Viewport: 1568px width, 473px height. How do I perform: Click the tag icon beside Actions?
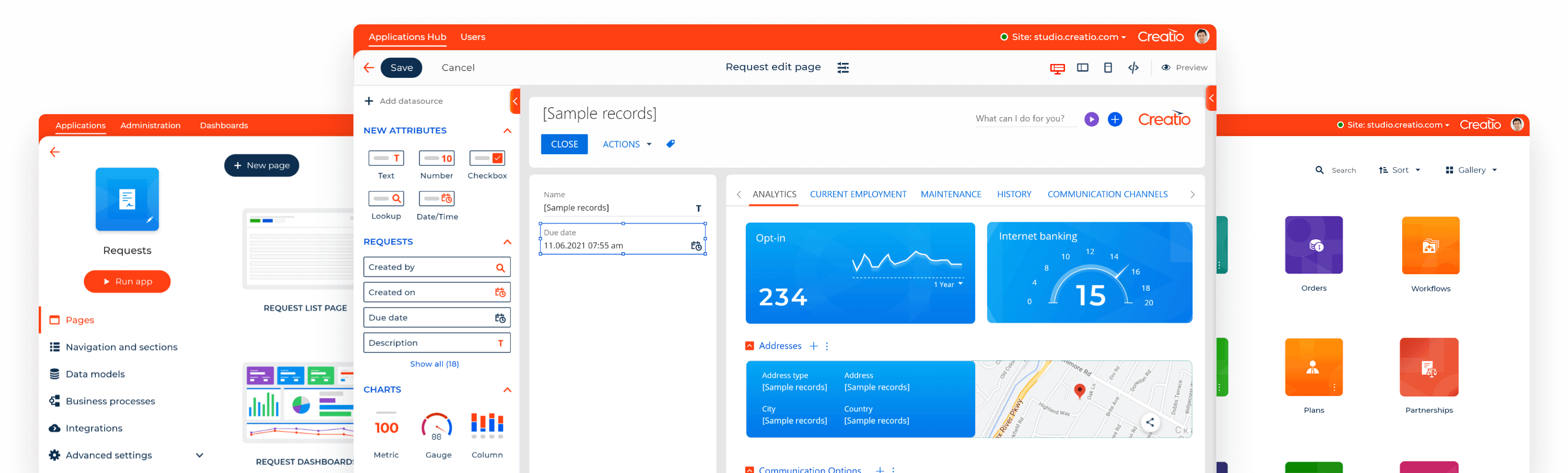pos(670,144)
